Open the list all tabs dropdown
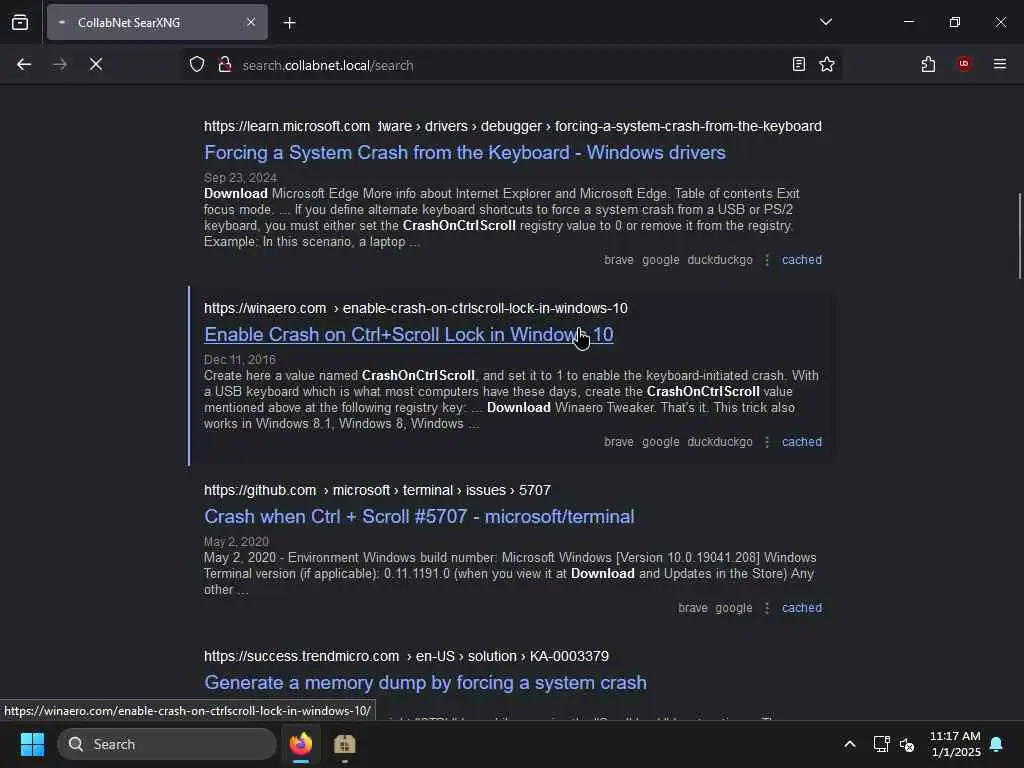1024x768 pixels. (825, 22)
